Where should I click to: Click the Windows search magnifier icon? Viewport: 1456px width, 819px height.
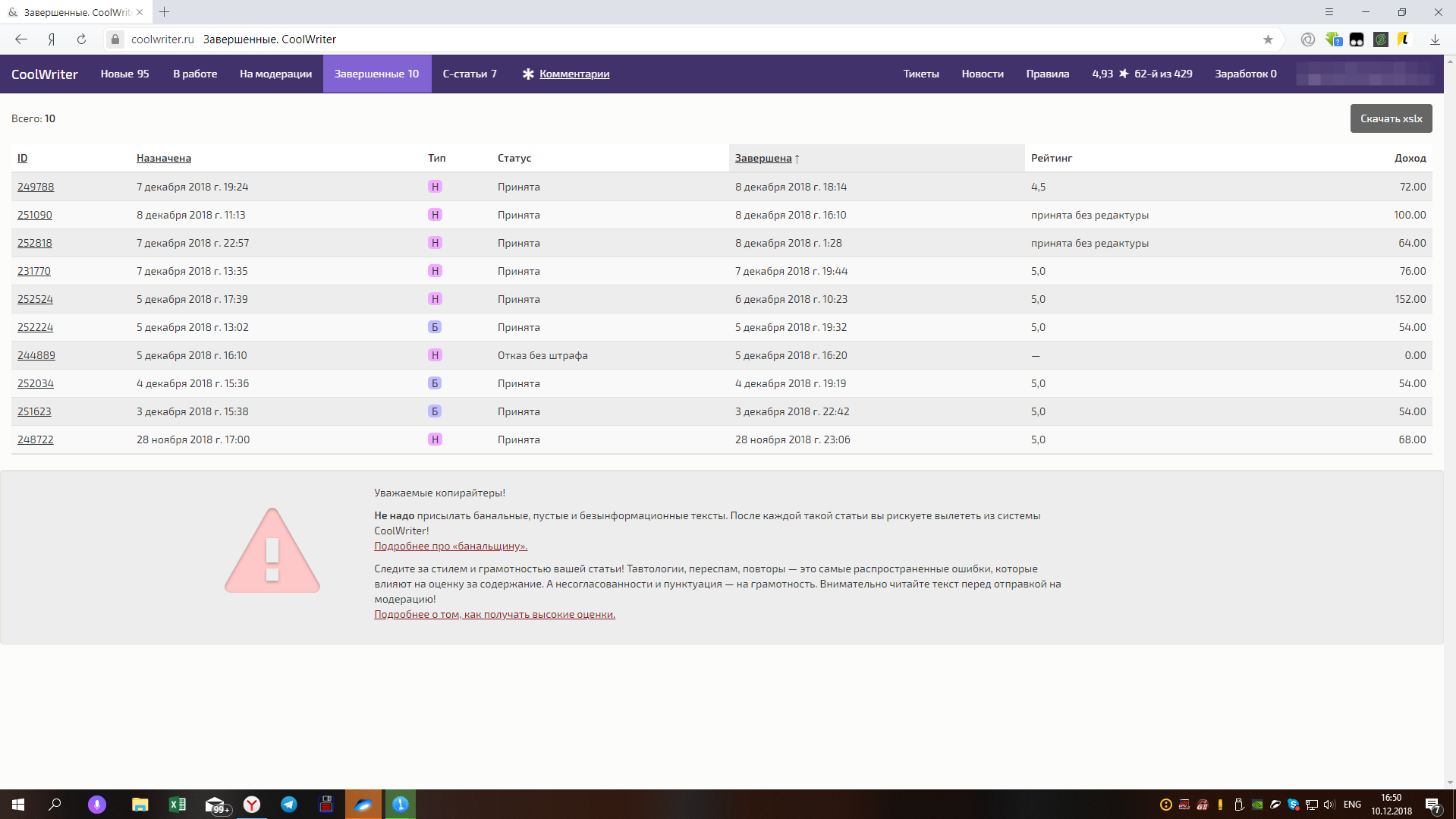pyautogui.click(x=55, y=805)
